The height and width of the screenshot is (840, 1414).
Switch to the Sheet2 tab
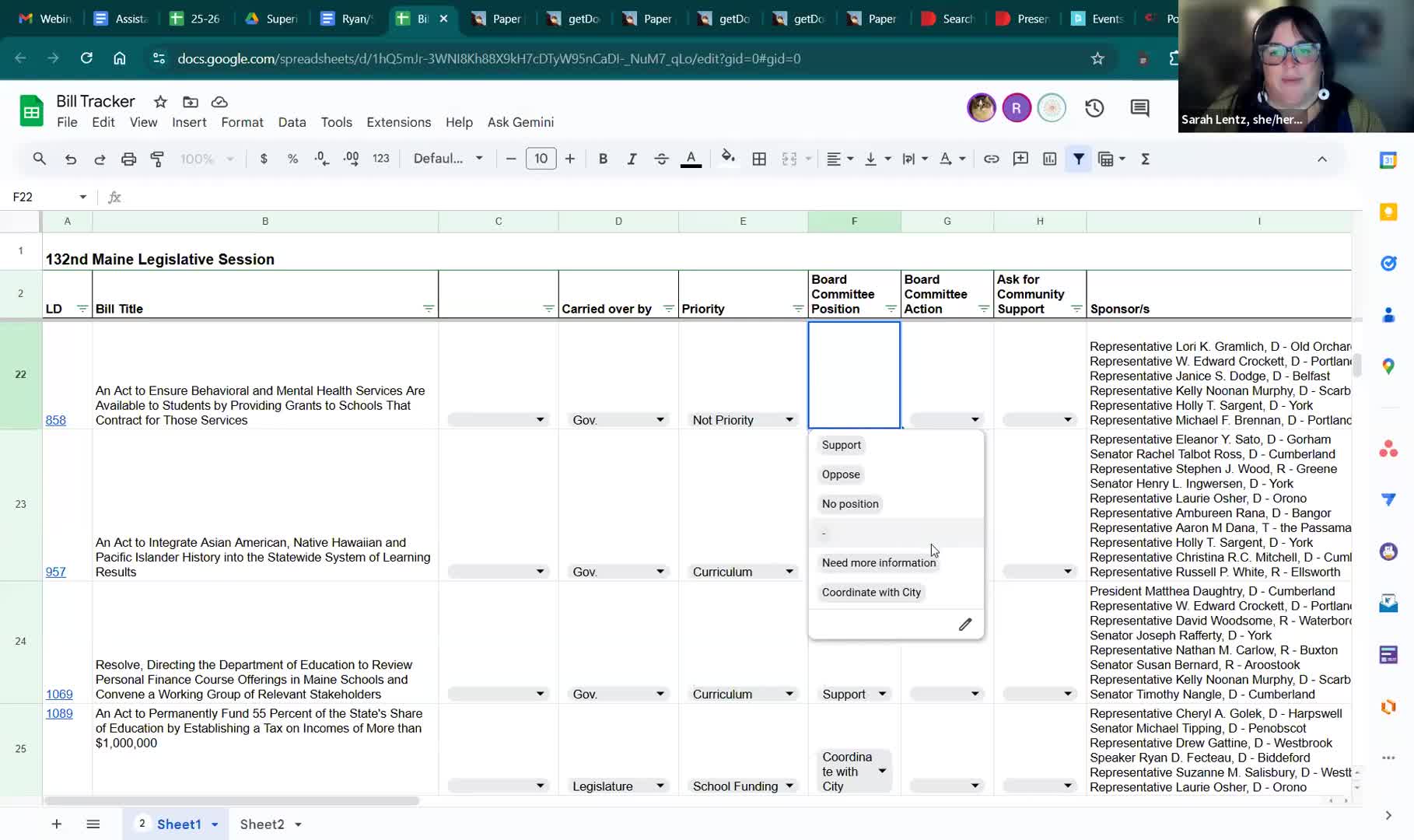[261, 824]
